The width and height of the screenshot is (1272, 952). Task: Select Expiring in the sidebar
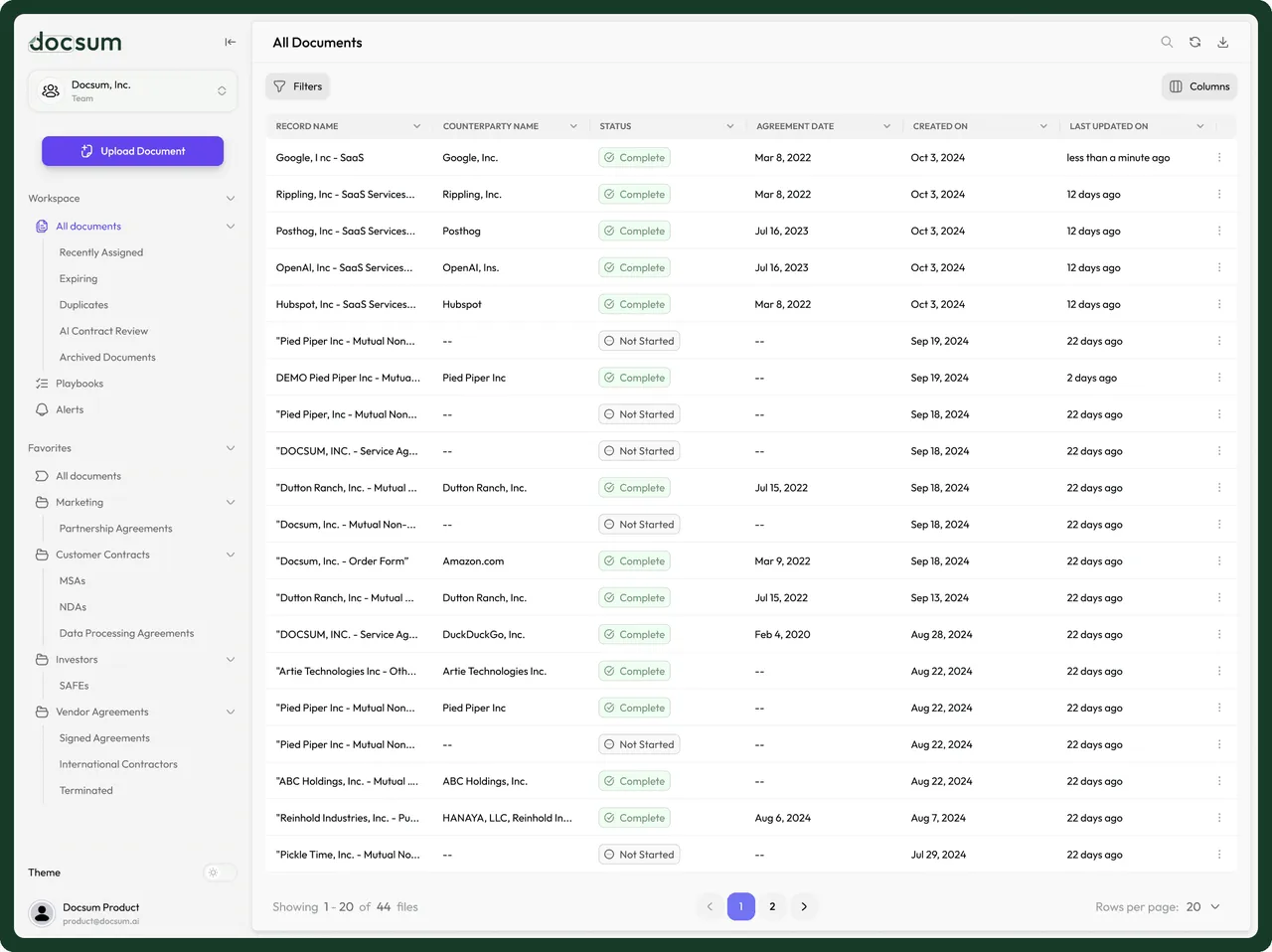(79, 279)
